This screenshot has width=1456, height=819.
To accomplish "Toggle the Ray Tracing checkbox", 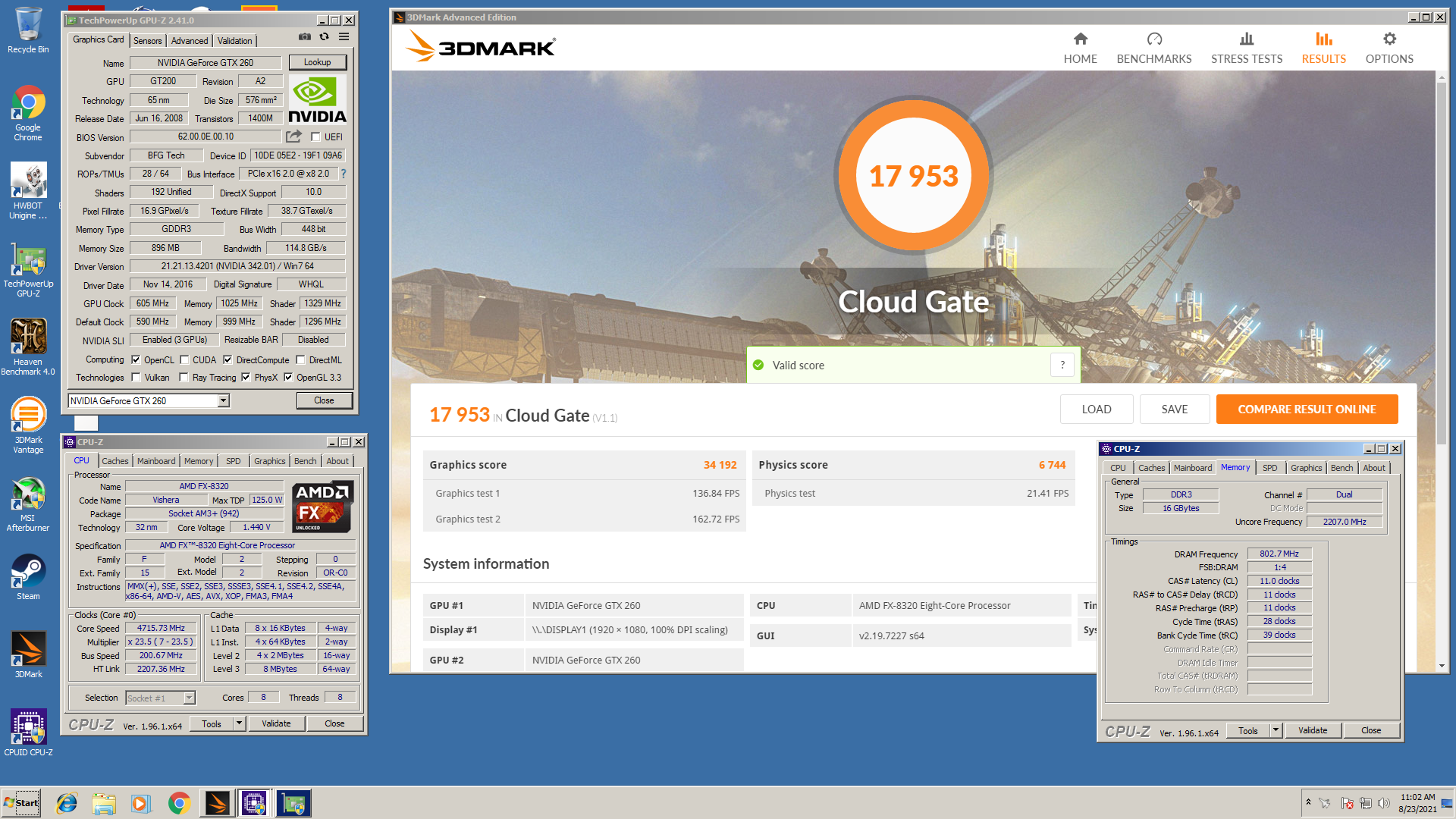I will click(184, 378).
